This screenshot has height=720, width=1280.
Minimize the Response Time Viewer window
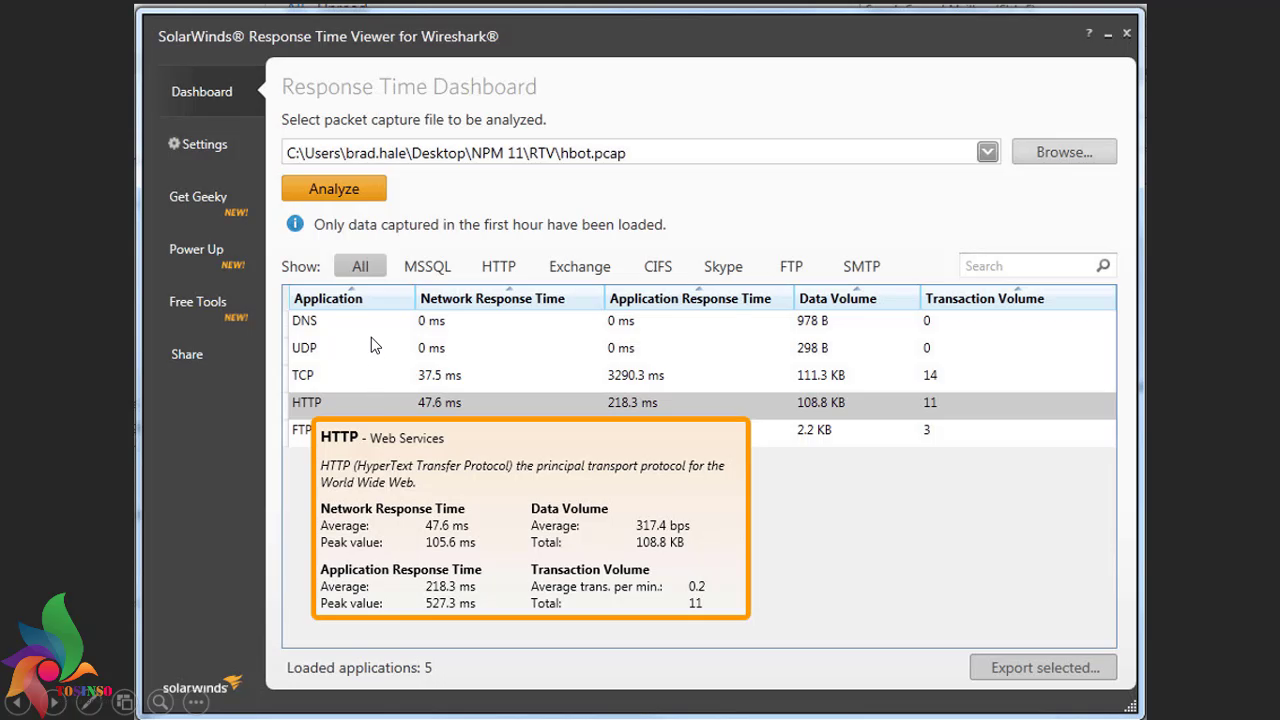tap(1108, 34)
